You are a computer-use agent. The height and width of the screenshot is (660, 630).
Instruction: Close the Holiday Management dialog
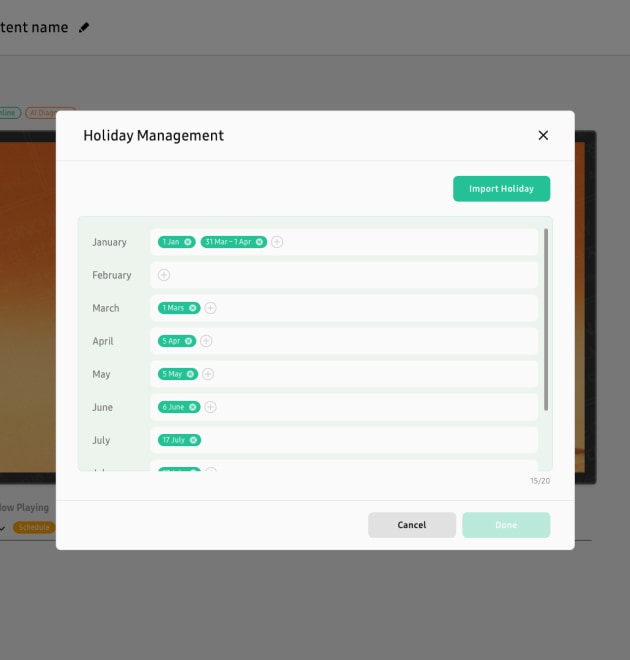point(543,135)
